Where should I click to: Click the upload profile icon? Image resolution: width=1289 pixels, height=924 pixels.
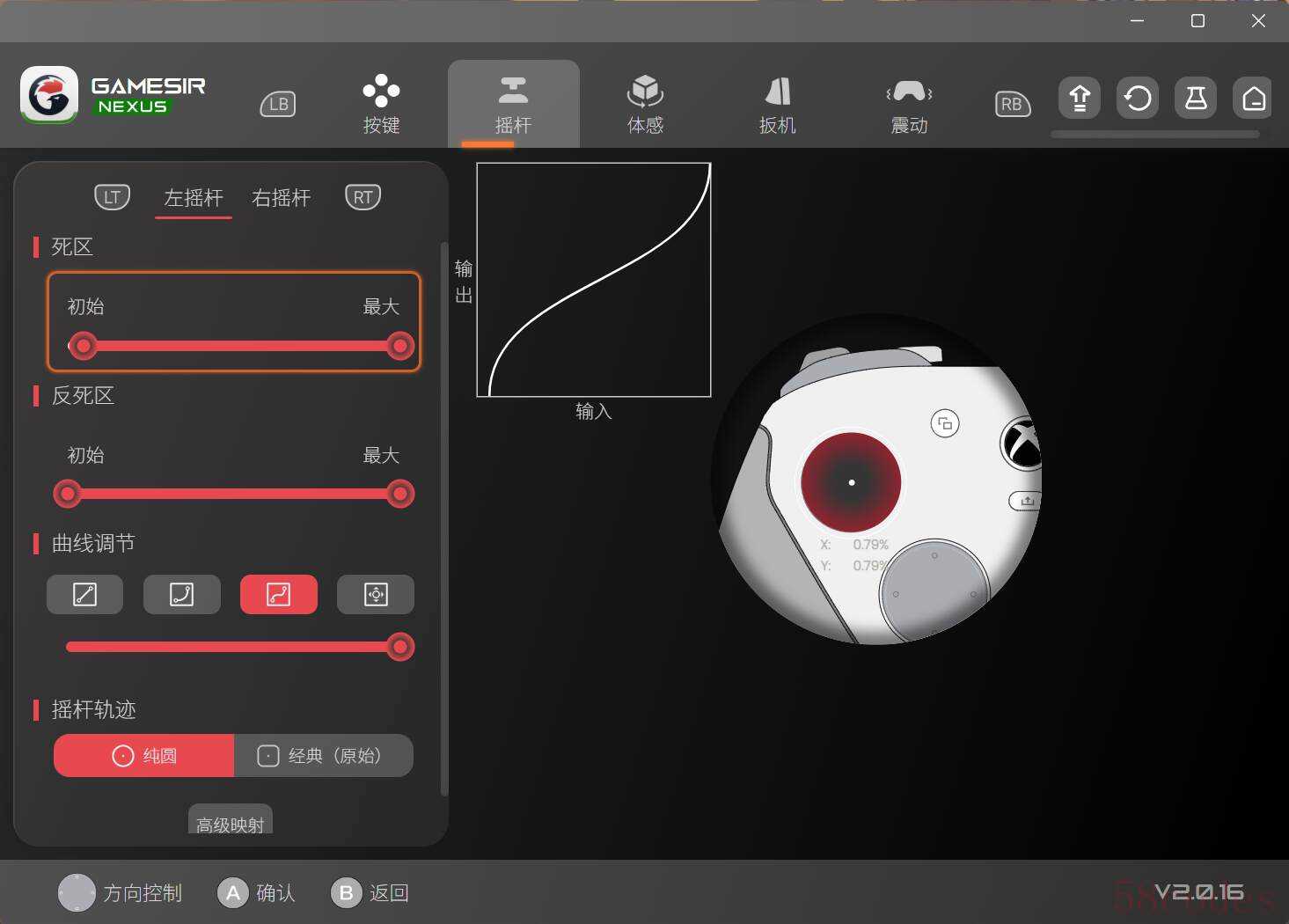point(1080,98)
